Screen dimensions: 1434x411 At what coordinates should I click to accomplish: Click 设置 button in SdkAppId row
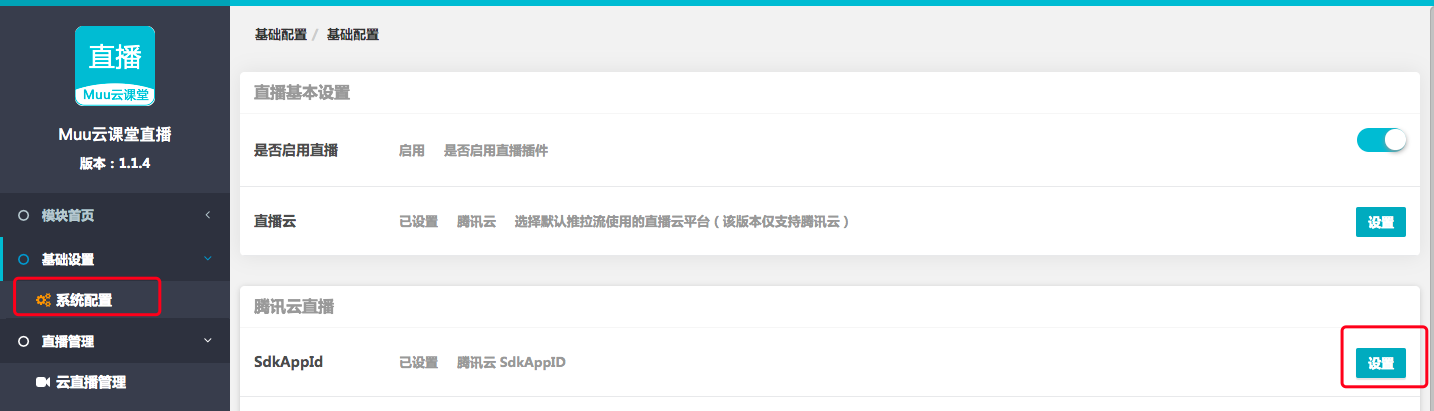pos(1381,363)
